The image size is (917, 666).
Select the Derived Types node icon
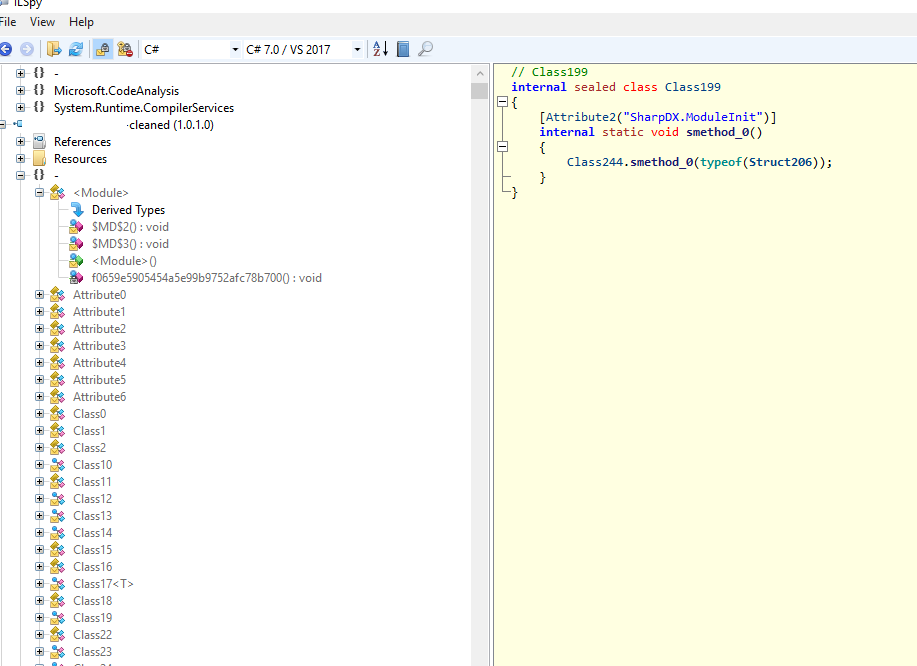77,209
